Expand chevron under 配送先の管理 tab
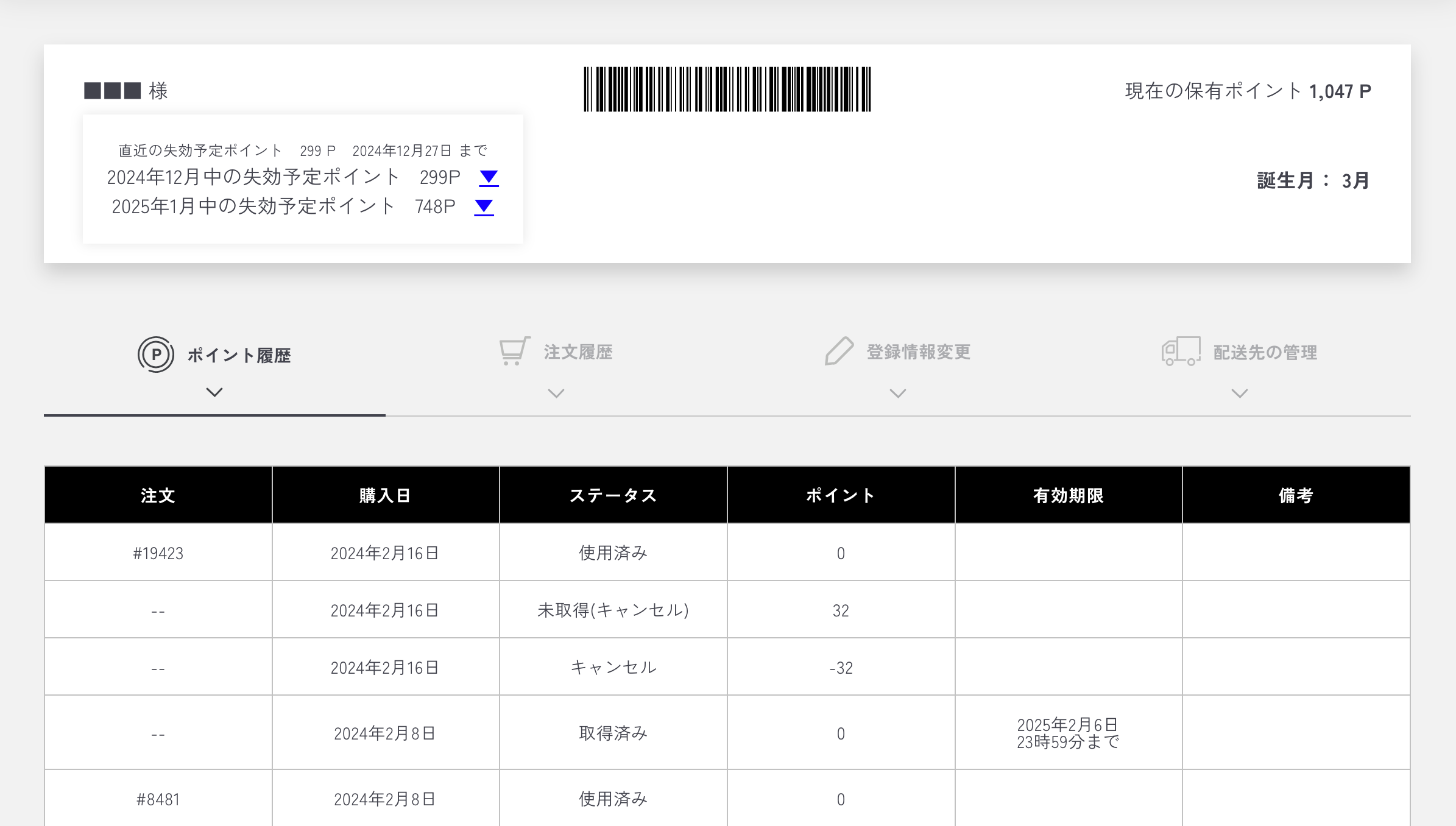Viewport: 1456px width, 826px height. 1240,394
